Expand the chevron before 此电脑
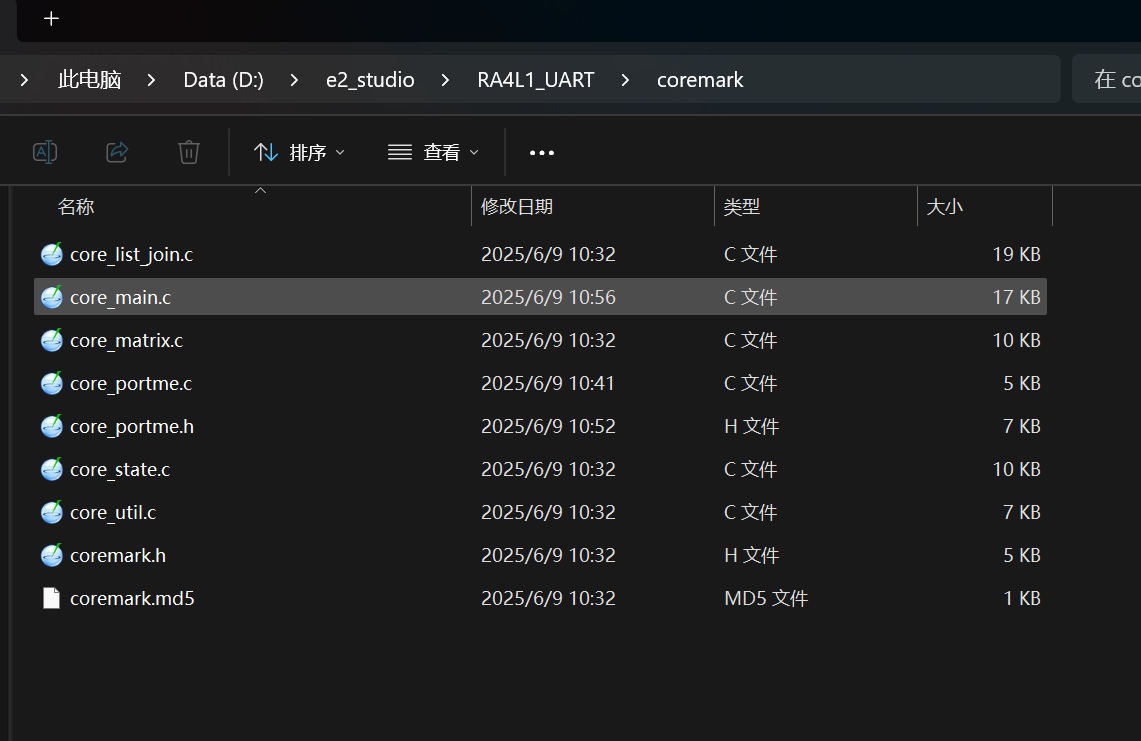The height and width of the screenshot is (741, 1141). 24,80
